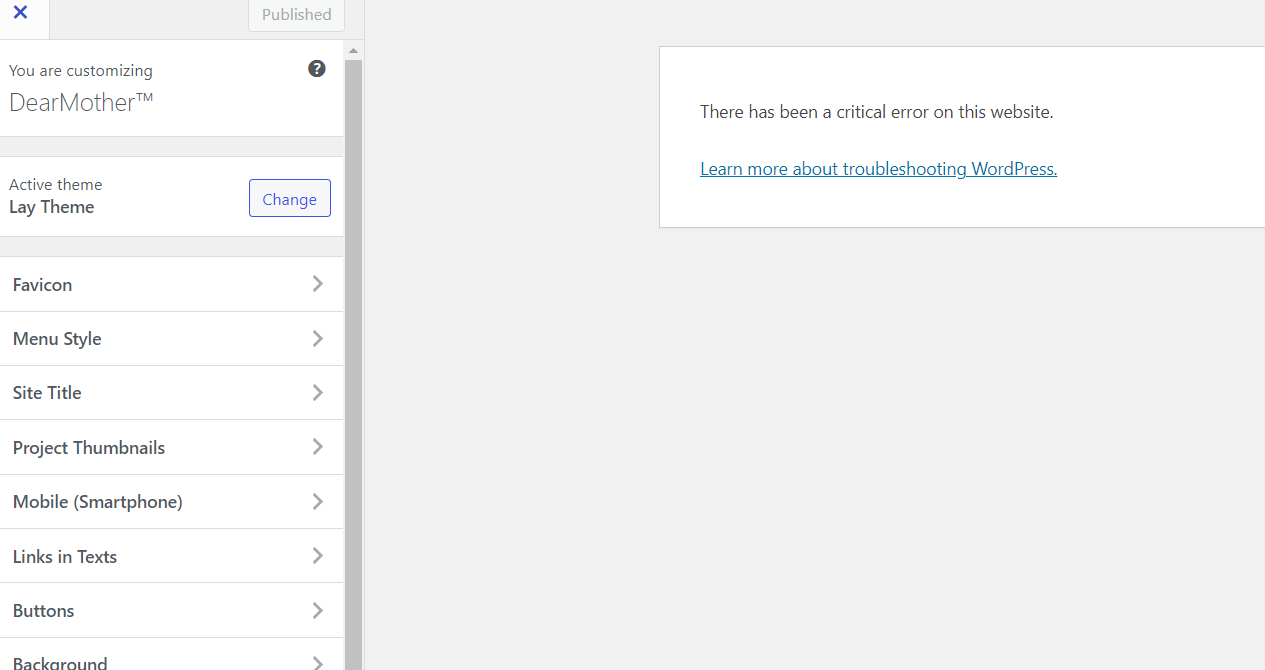The image size is (1265, 670).
Task: Click the arrow icon beside Favicon
Action: [317, 284]
